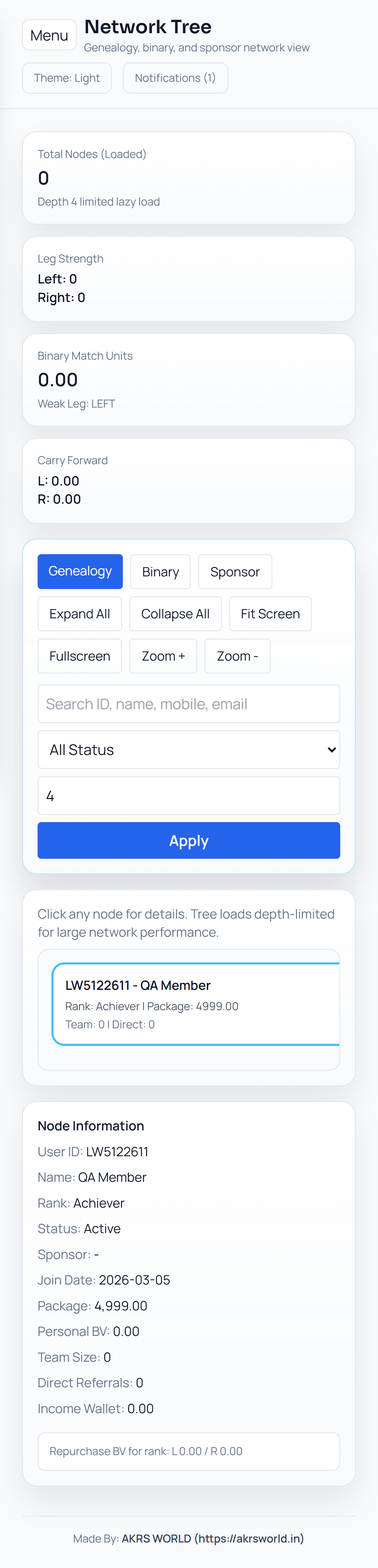378x1568 pixels.
Task: Click Expand All nodes button
Action: 80,613
